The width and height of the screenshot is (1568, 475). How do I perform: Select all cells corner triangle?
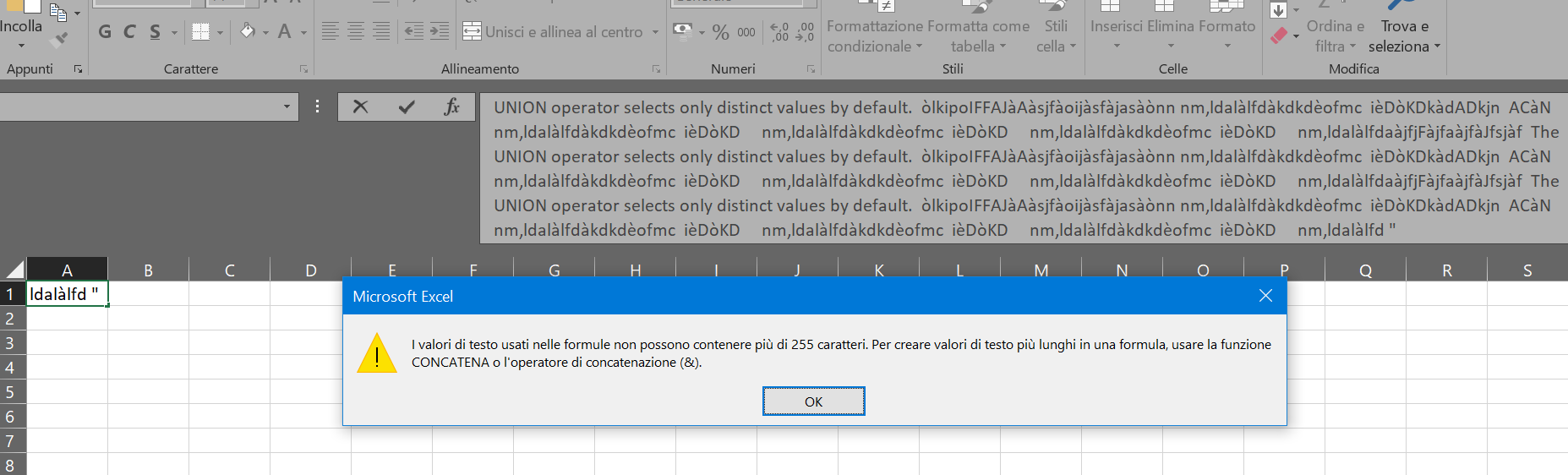point(14,270)
